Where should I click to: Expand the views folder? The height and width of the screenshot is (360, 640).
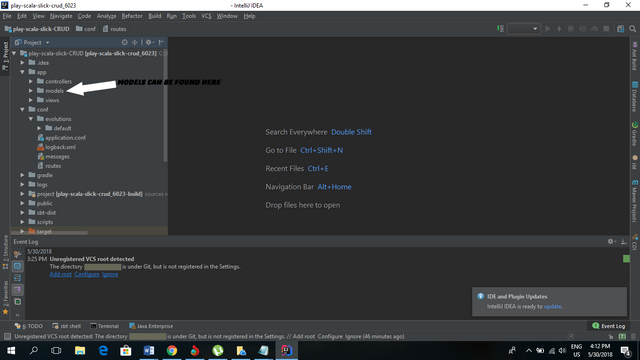(31, 100)
